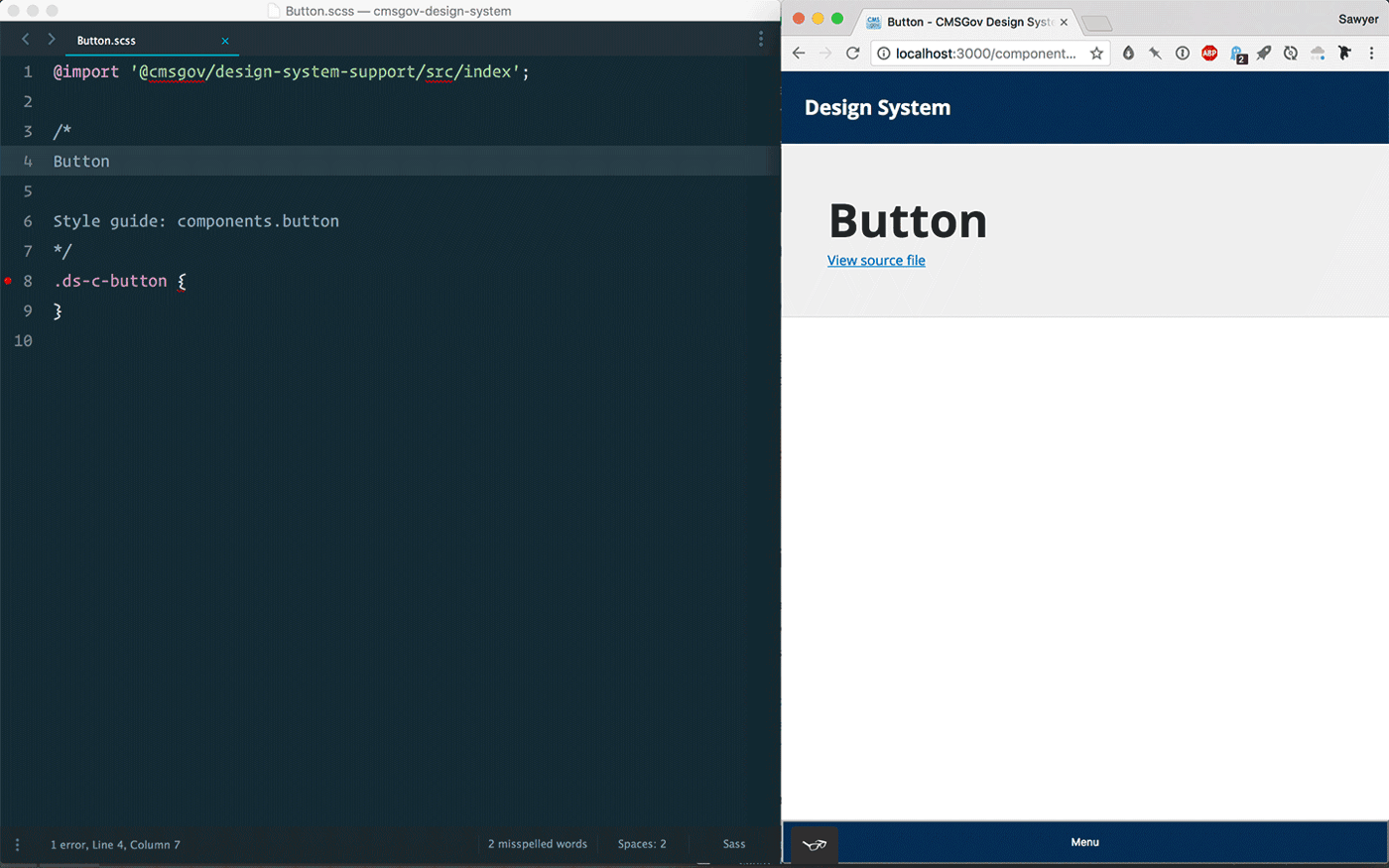Open the editor's kebab menu top right

(761, 37)
